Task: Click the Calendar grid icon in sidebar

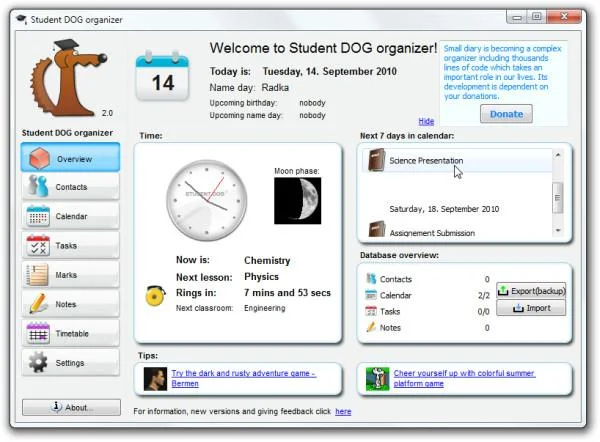Action: [x=38, y=215]
